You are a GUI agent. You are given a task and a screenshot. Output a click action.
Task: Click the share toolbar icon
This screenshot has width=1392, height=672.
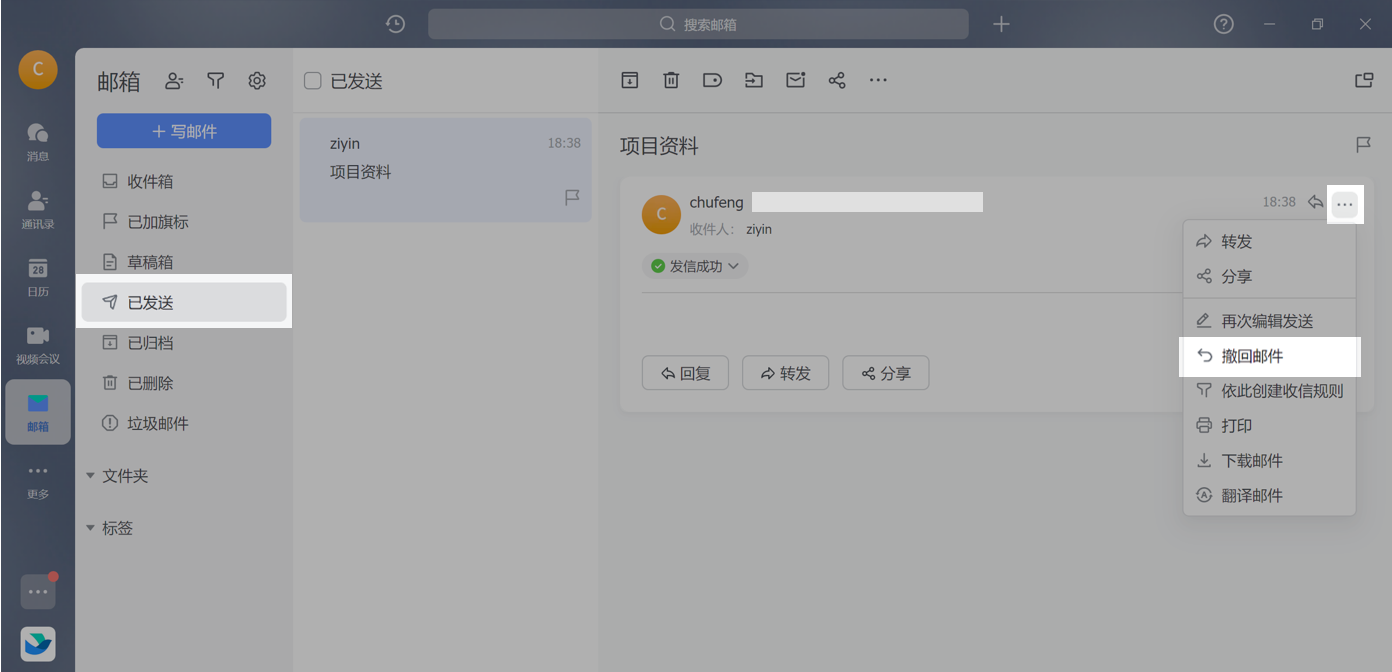(x=837, y=80)
